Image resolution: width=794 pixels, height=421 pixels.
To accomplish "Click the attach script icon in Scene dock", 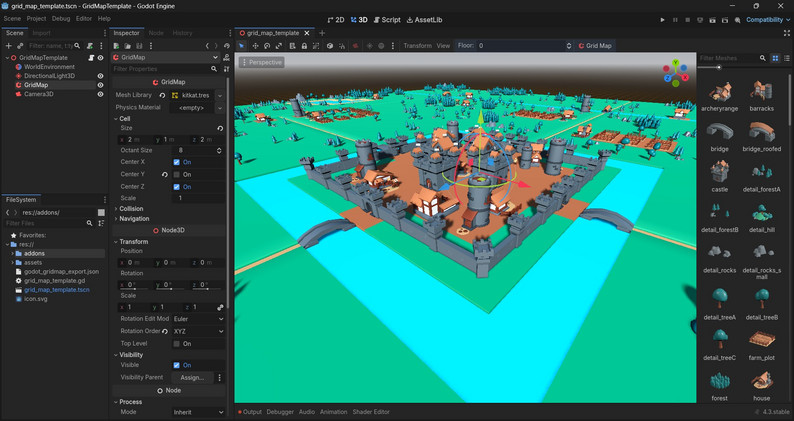I will pos(90,46).
